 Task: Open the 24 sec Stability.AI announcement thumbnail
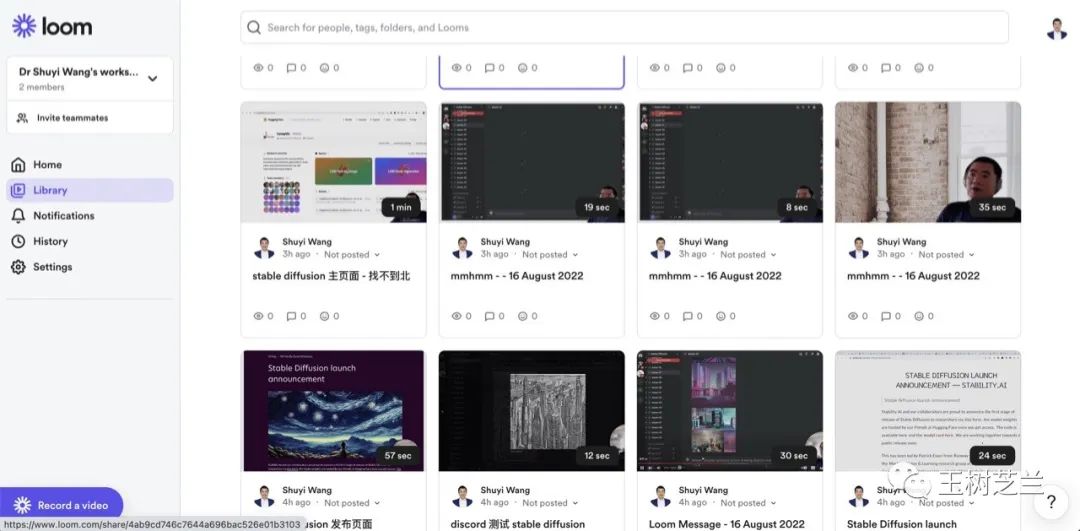[928, 410]
